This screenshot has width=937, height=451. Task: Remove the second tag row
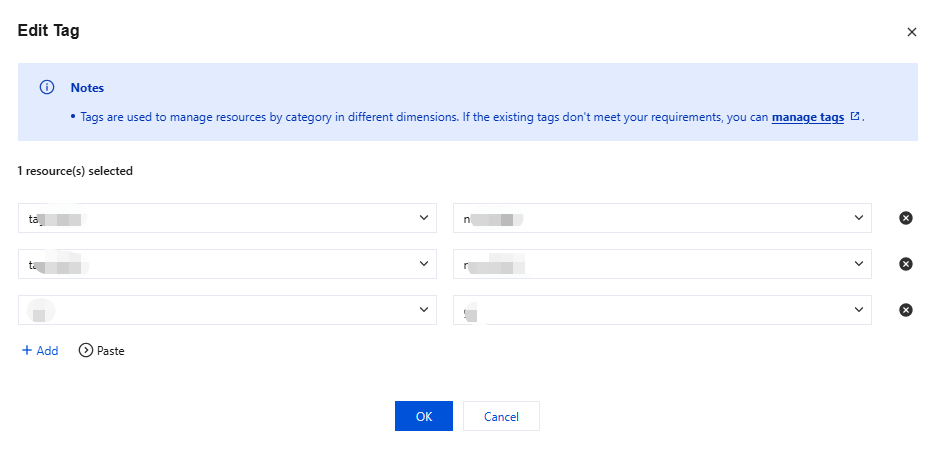[x=906, y=264]
